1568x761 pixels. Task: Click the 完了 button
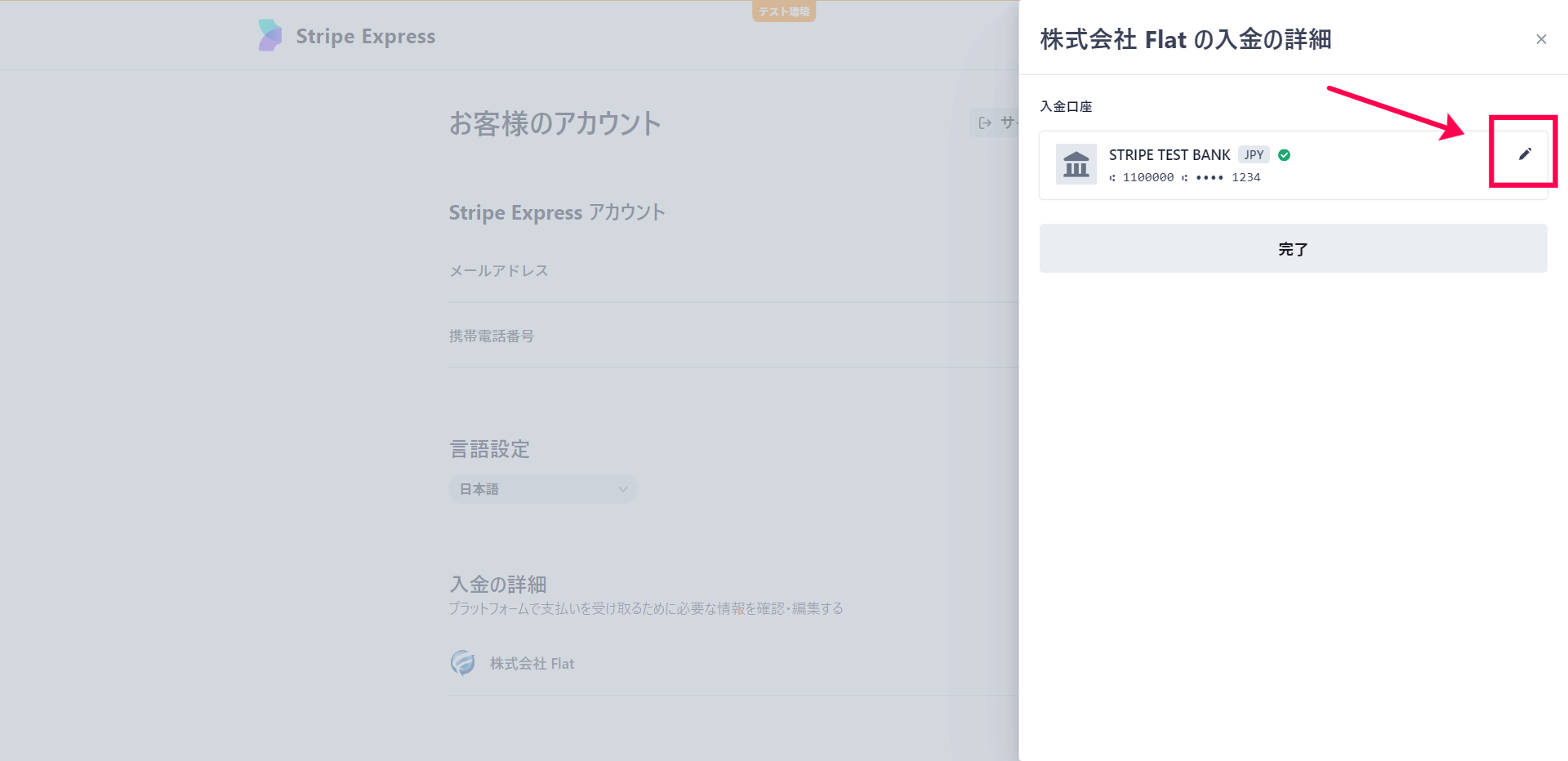pyautogui.click(x=1293, y=248)
